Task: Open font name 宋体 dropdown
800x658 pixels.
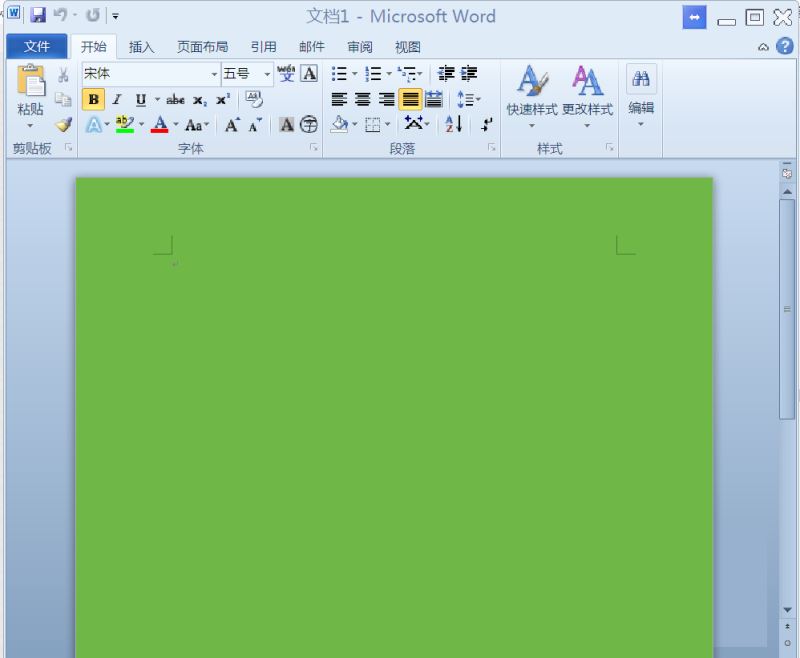Action: pyautogui.click(x=214, y=74)
